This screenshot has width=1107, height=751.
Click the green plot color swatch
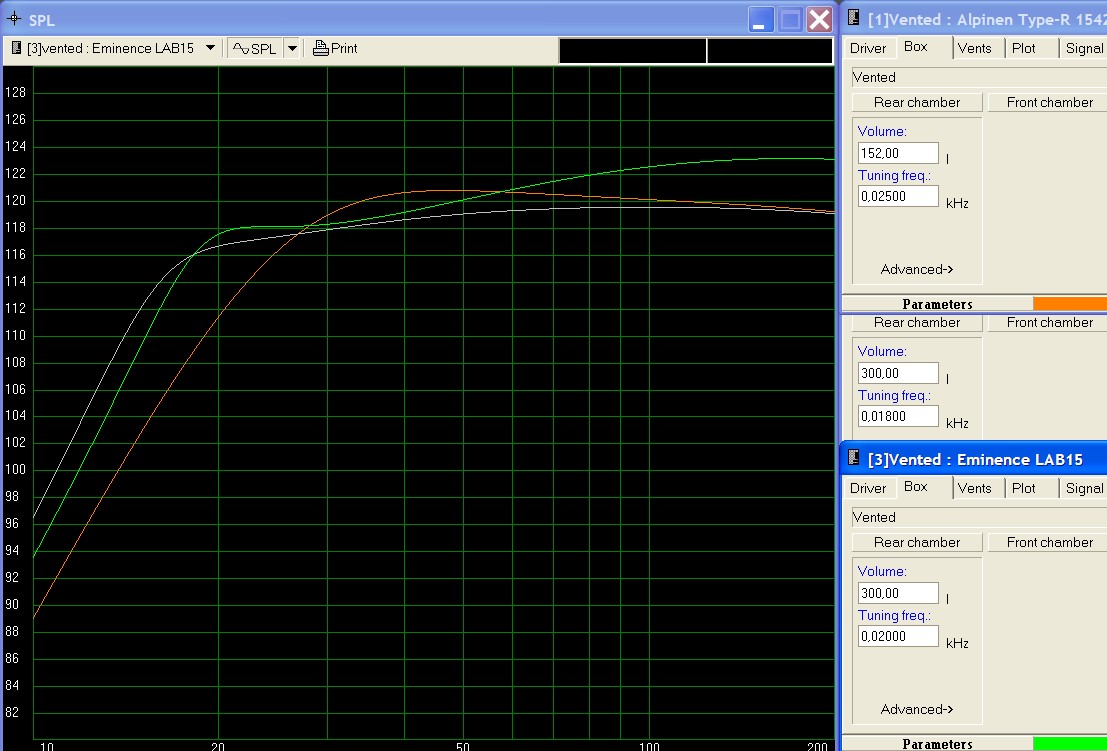coord(1069,744)
